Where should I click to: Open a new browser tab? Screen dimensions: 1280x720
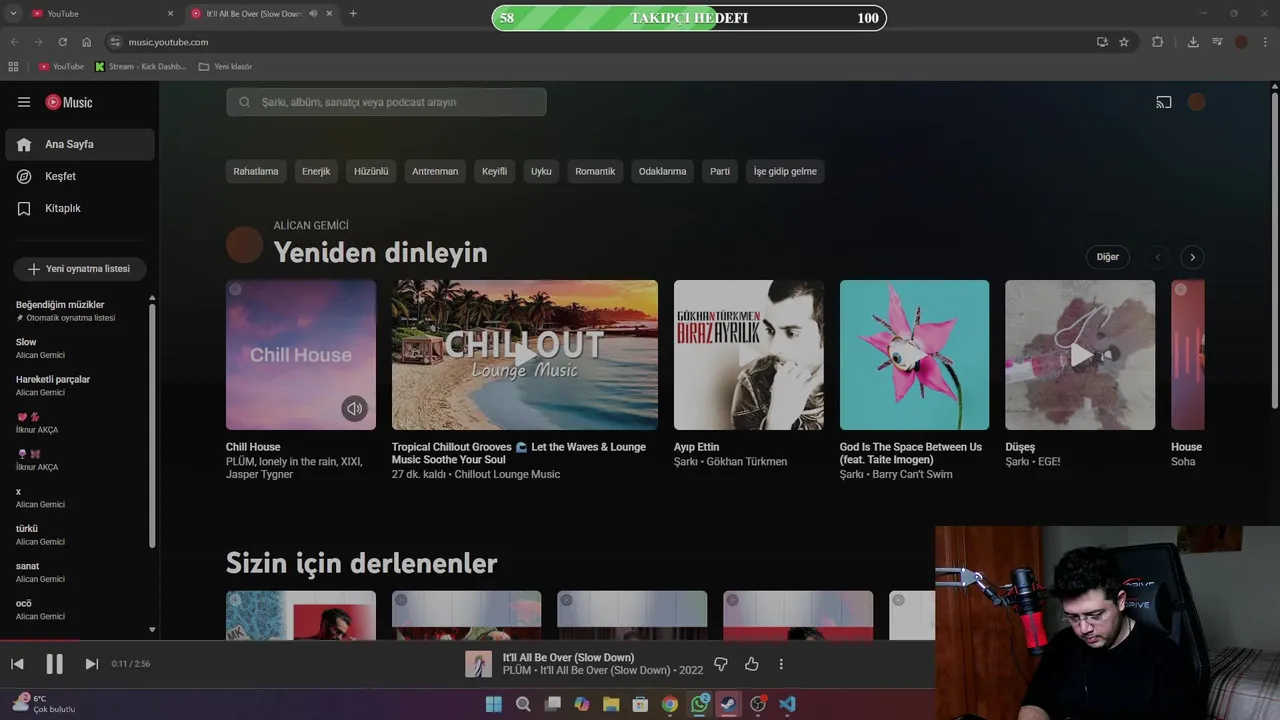(x=353, y=13)
